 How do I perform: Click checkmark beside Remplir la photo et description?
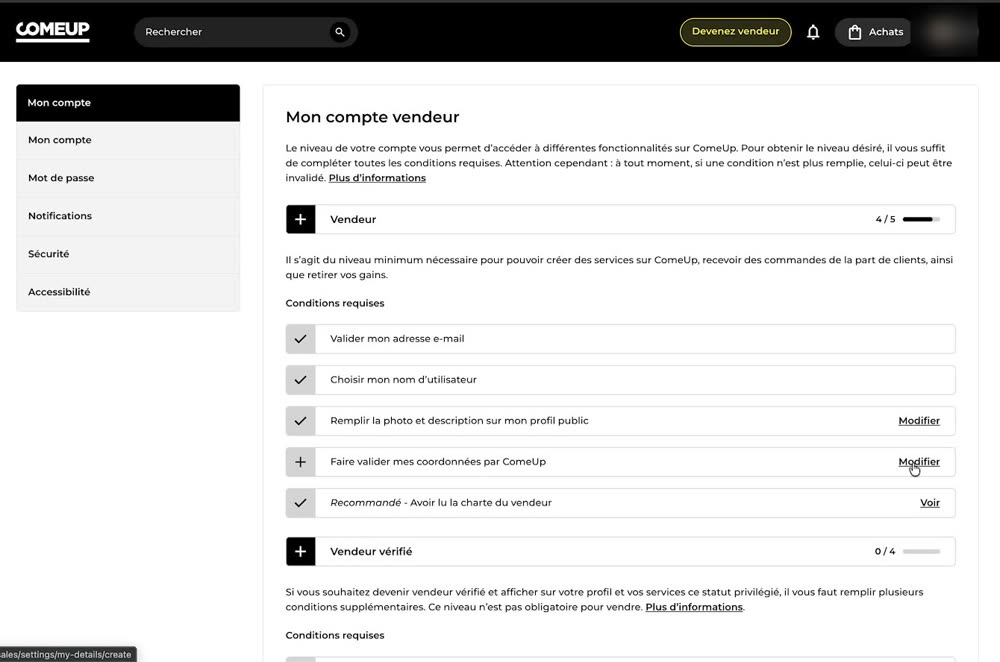(300, 421)
